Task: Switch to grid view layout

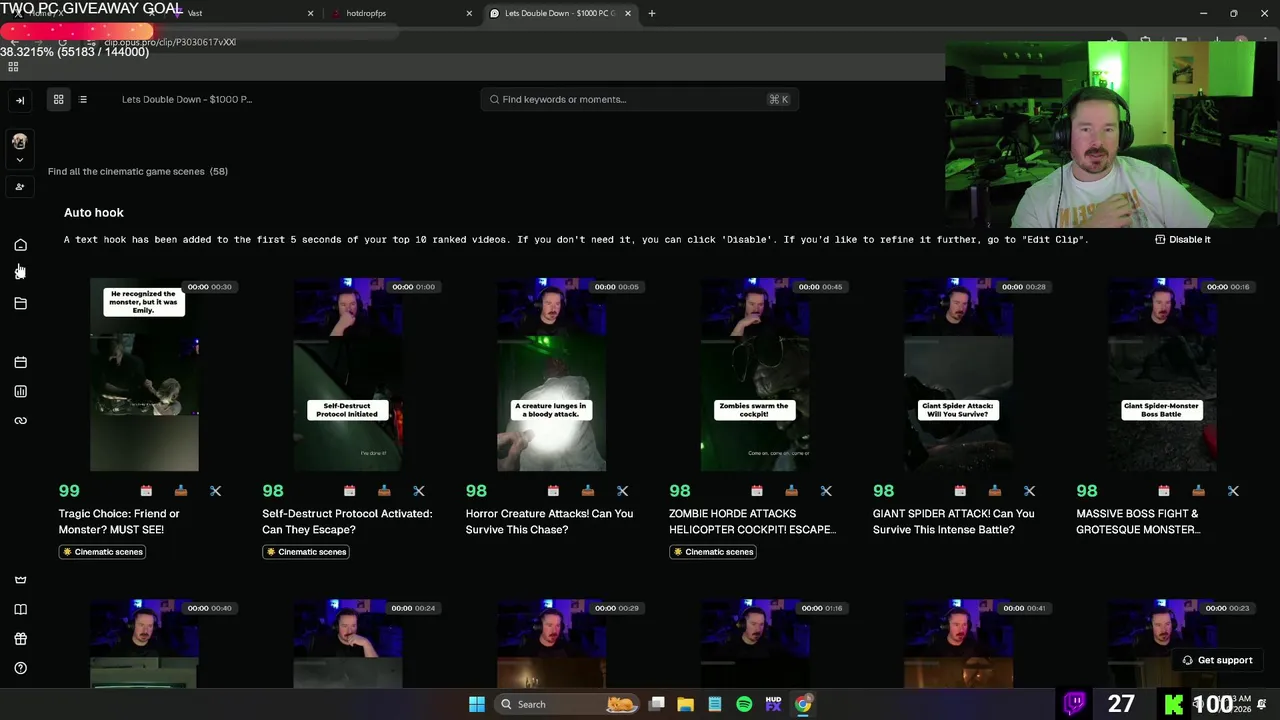Action: pyautogui.click(x=58, y=99)
